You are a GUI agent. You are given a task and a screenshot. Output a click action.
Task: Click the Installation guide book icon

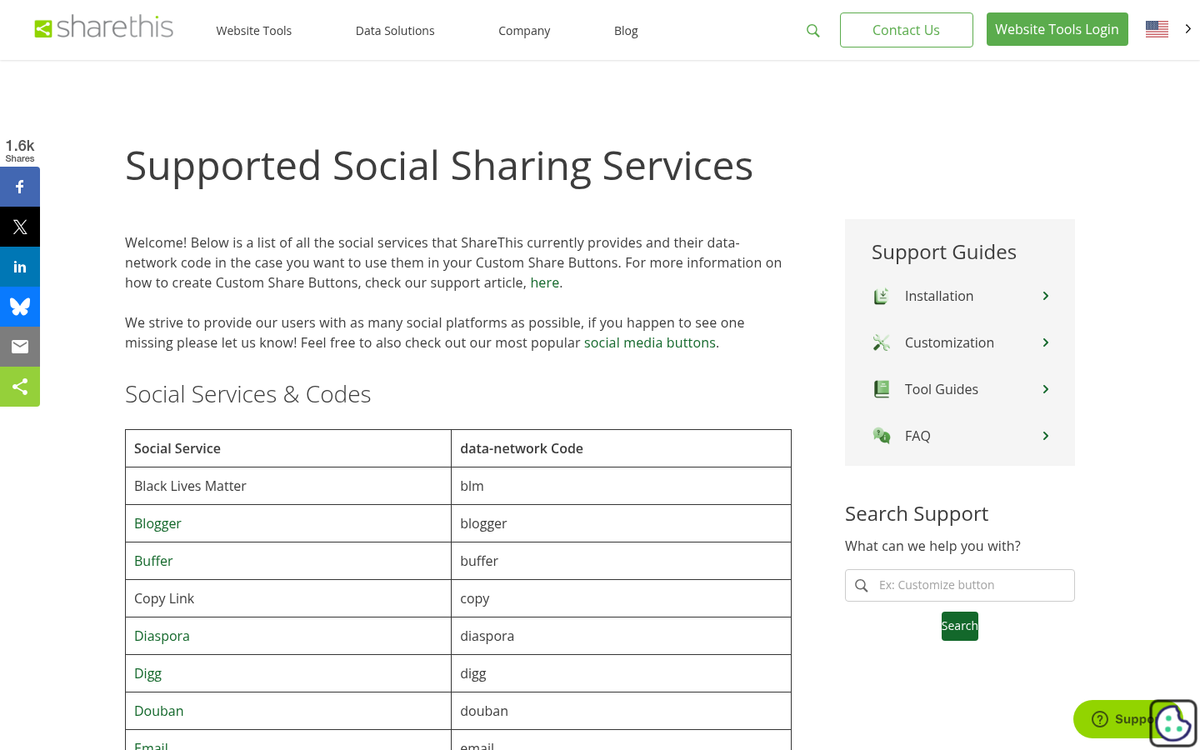click(x=881, y=296)
